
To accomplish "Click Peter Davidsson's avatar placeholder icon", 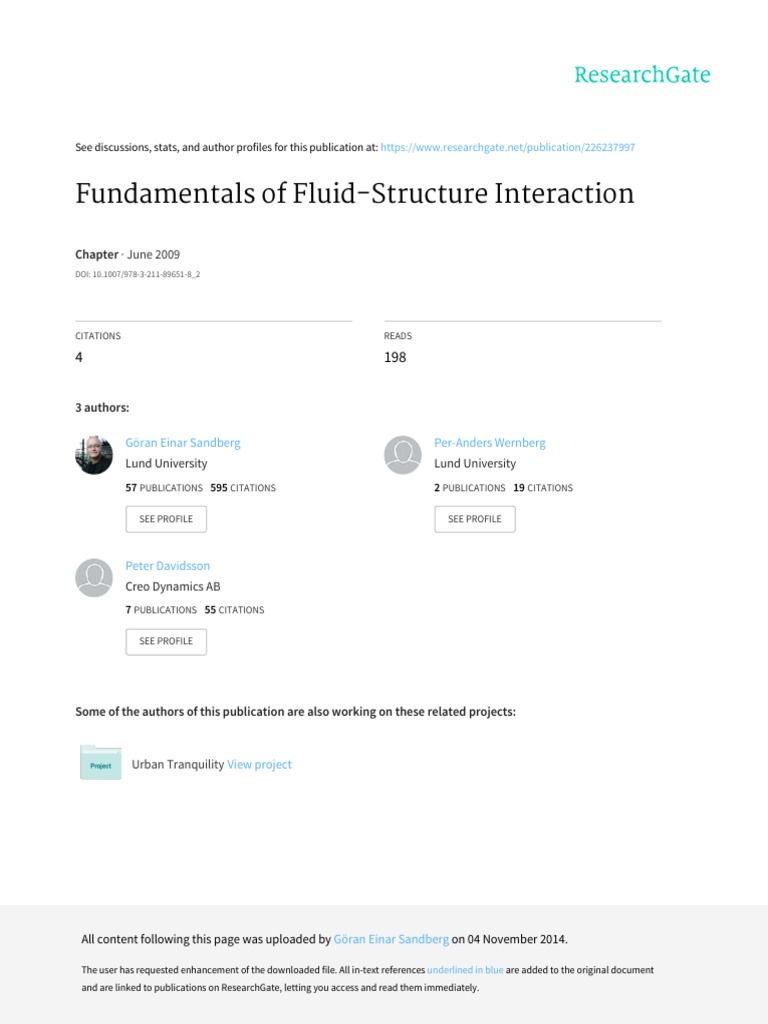I will (94, 577).
